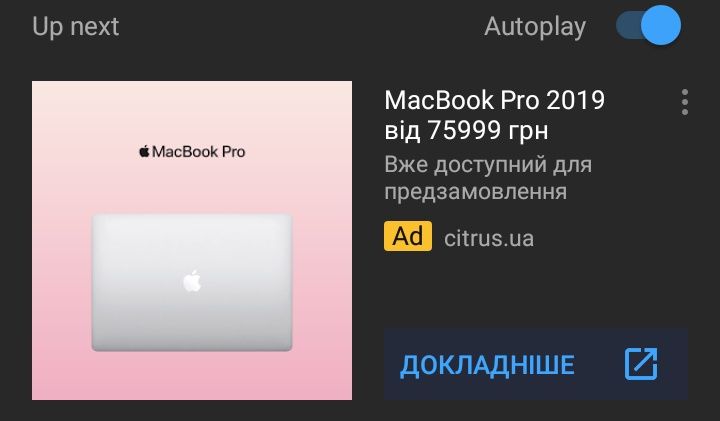Click the white Apple logo on the laptop lid
720x421 pixels.
click(192, 281)
